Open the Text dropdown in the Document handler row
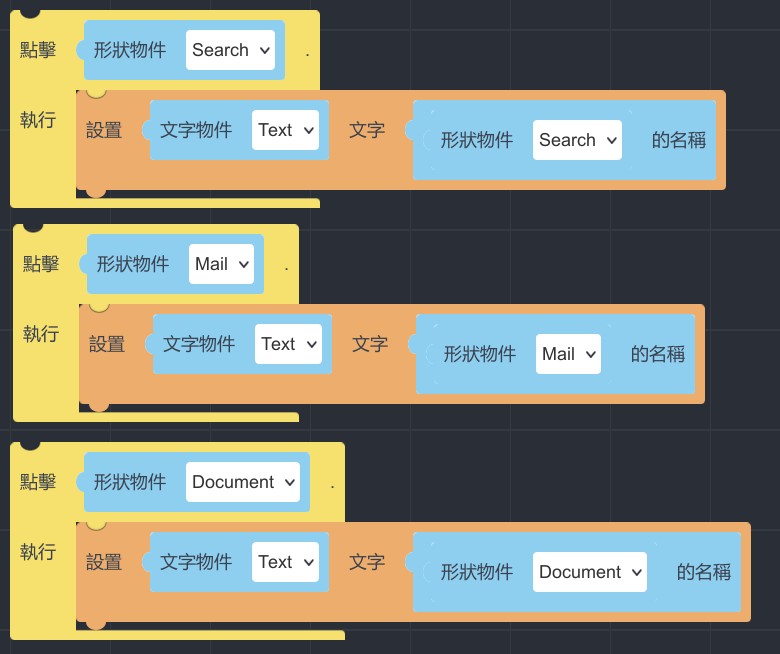The image size is (780, 654). click(x=285, y=562)
